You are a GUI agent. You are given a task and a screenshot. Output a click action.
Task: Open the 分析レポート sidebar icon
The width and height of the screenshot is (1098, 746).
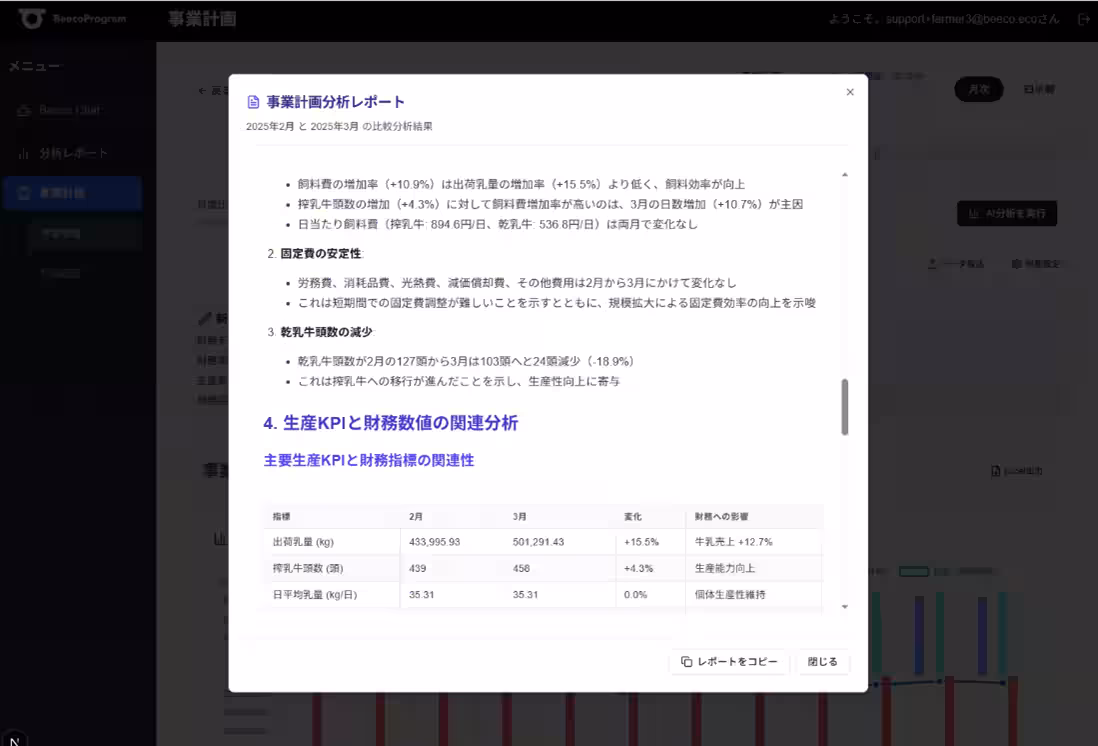click(x=23, y=153)
